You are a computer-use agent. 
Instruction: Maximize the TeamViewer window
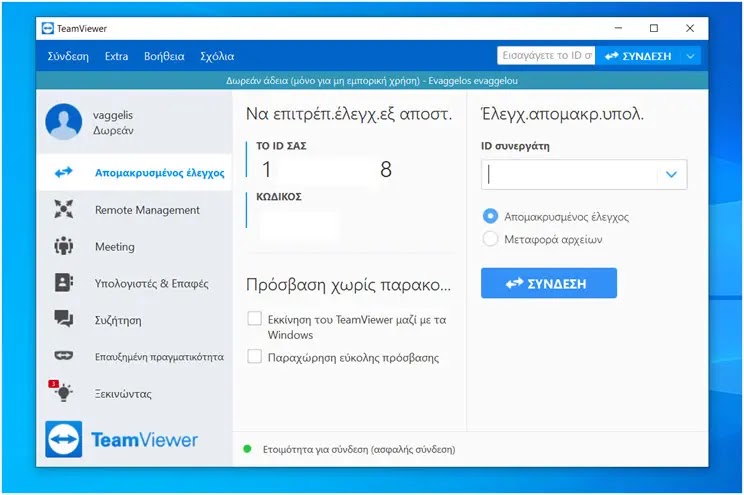point(654,28)
